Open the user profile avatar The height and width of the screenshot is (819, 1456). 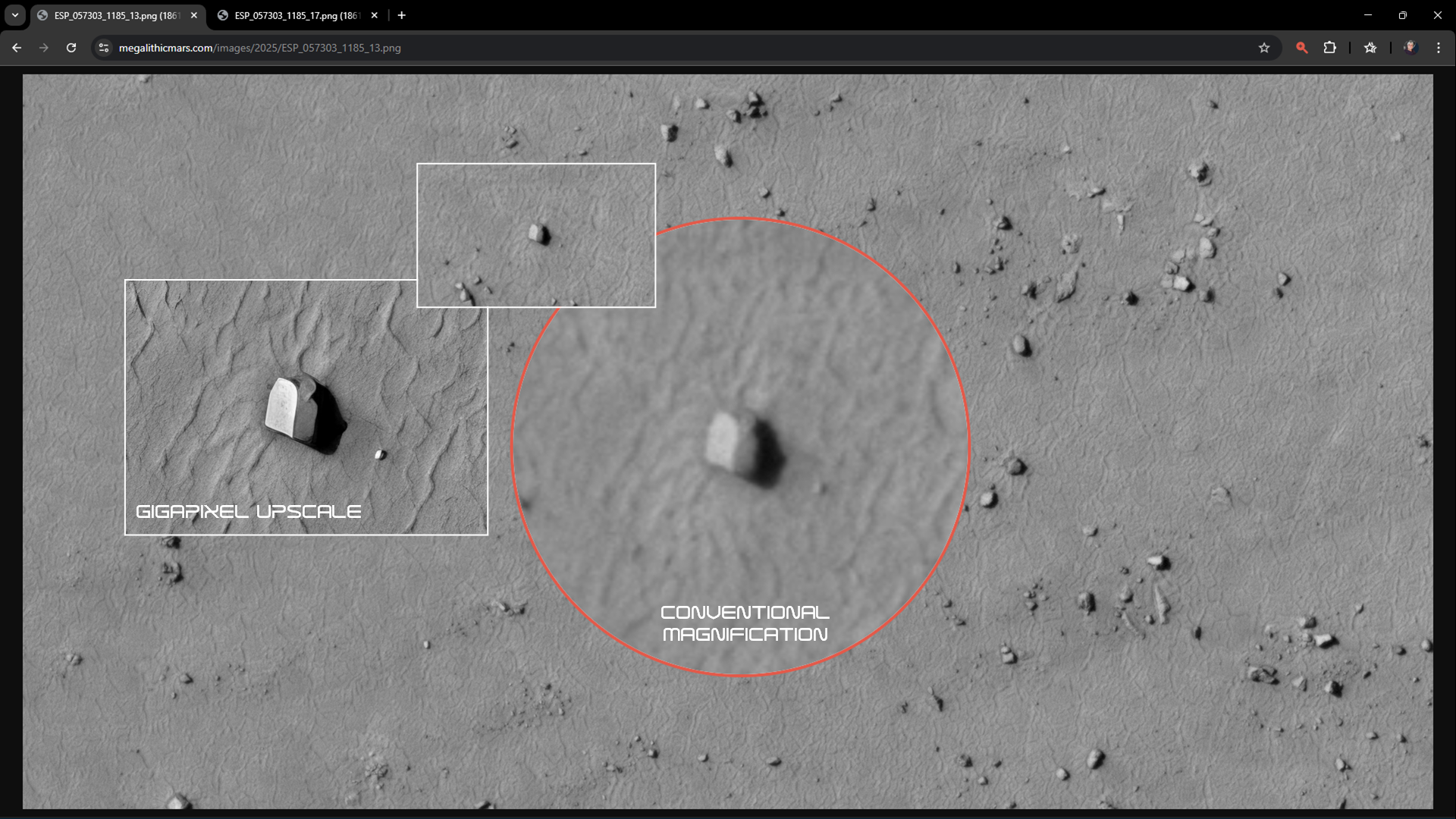1410,48
